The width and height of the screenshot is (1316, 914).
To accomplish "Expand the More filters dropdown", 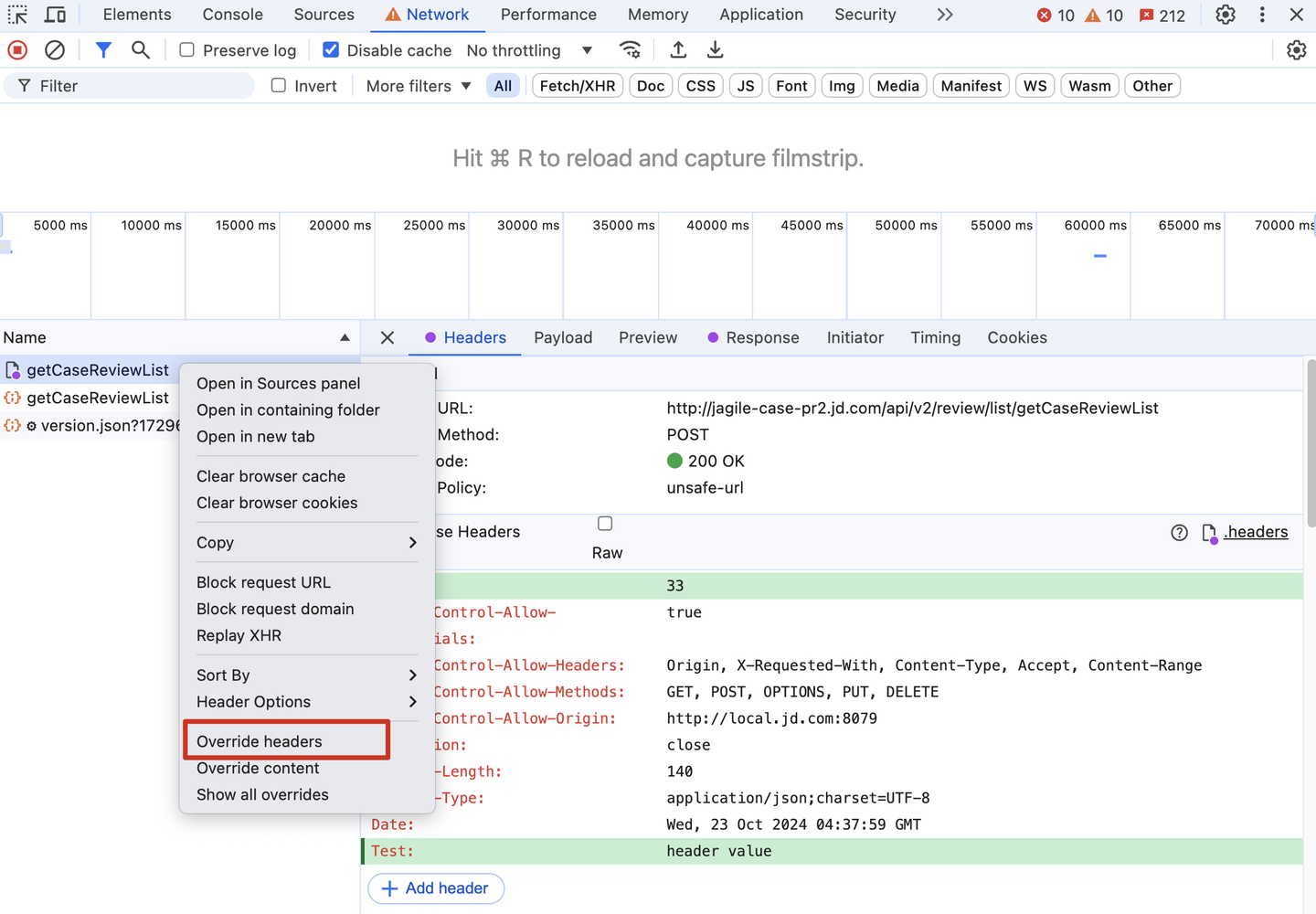I will click(x=419, y=86).
